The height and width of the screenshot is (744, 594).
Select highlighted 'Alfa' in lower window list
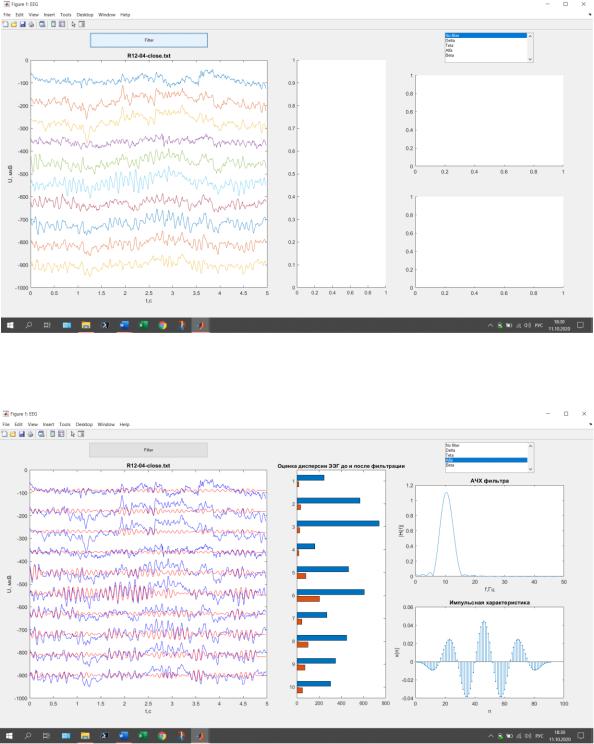[x=486, y=460]
